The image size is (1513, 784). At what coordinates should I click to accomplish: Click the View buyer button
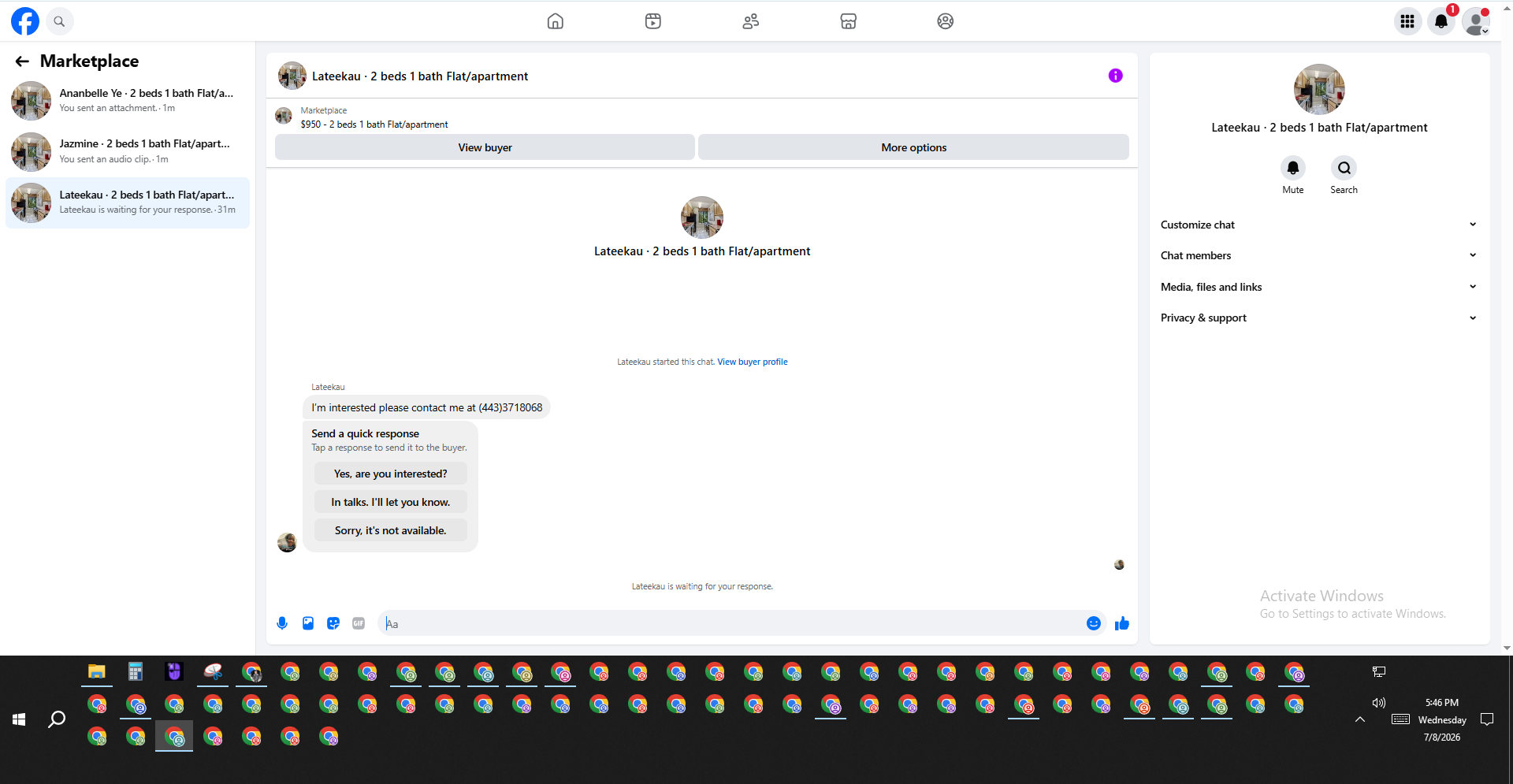tap(485, 147)
